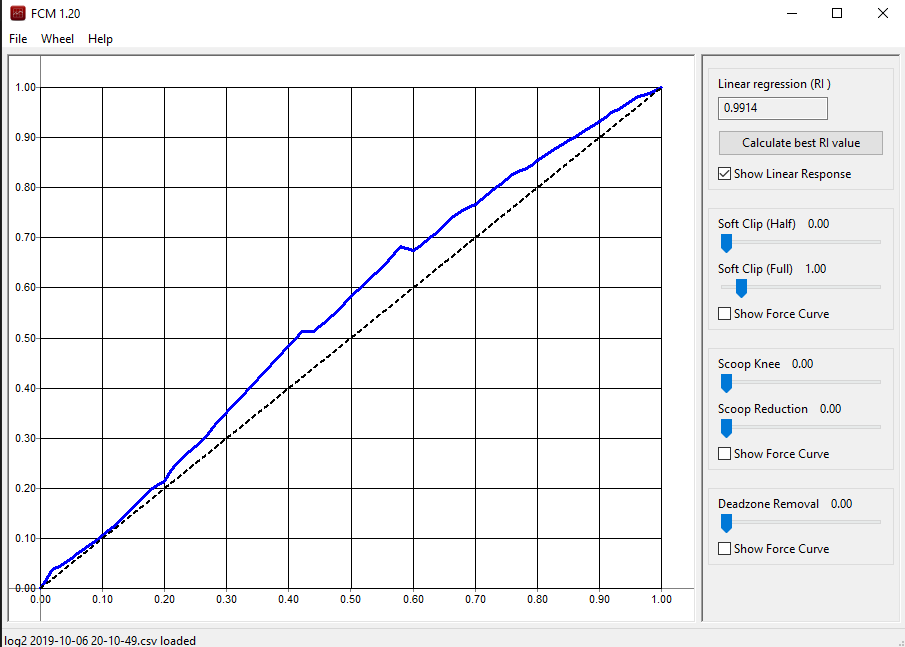Click the curve endpoint at 1.00 on graph
This screenshot has width=905, height=647.
[661, 88]
